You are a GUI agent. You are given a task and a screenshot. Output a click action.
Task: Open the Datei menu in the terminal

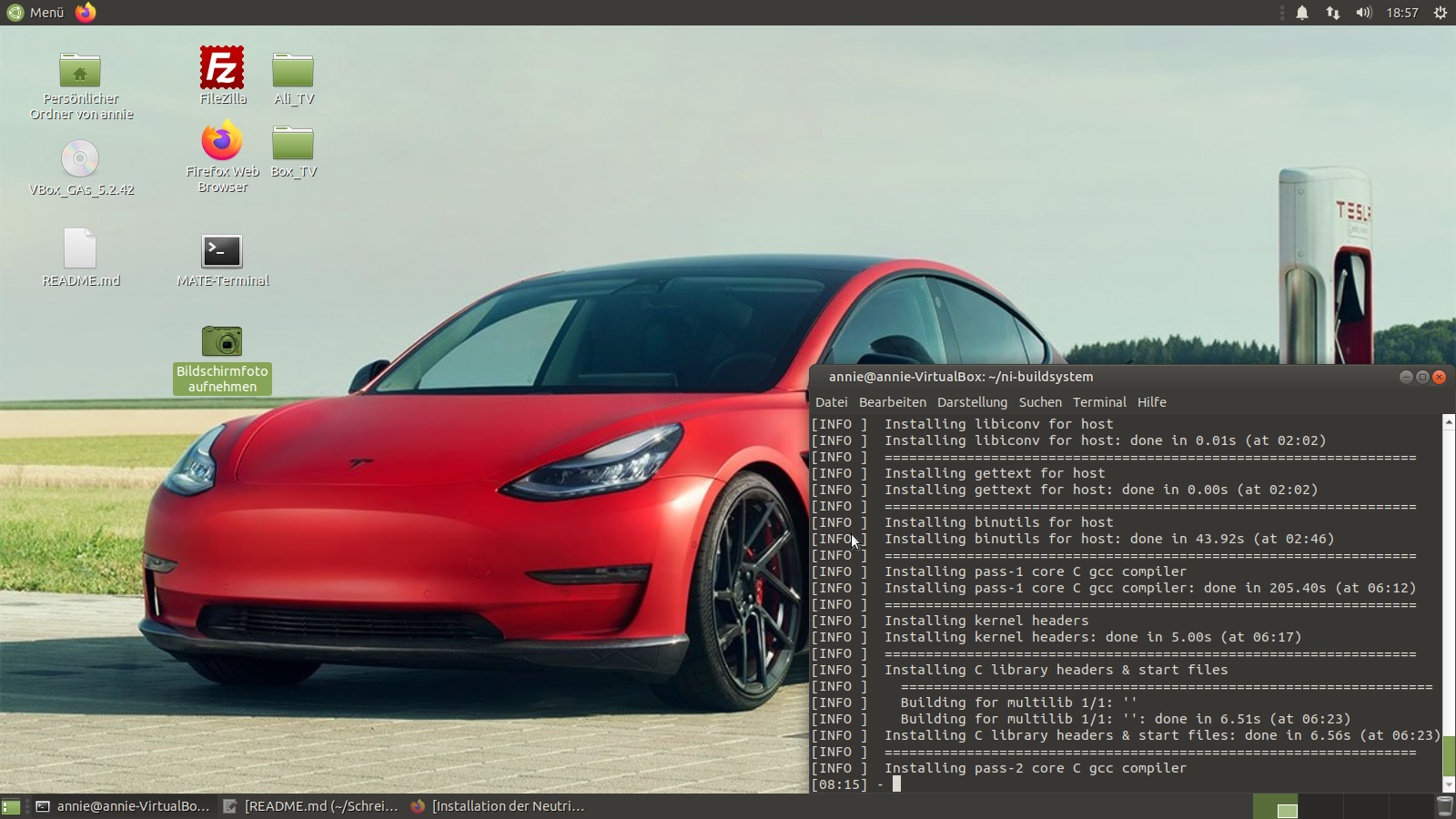pyautogui.click(x=831, y=402)
